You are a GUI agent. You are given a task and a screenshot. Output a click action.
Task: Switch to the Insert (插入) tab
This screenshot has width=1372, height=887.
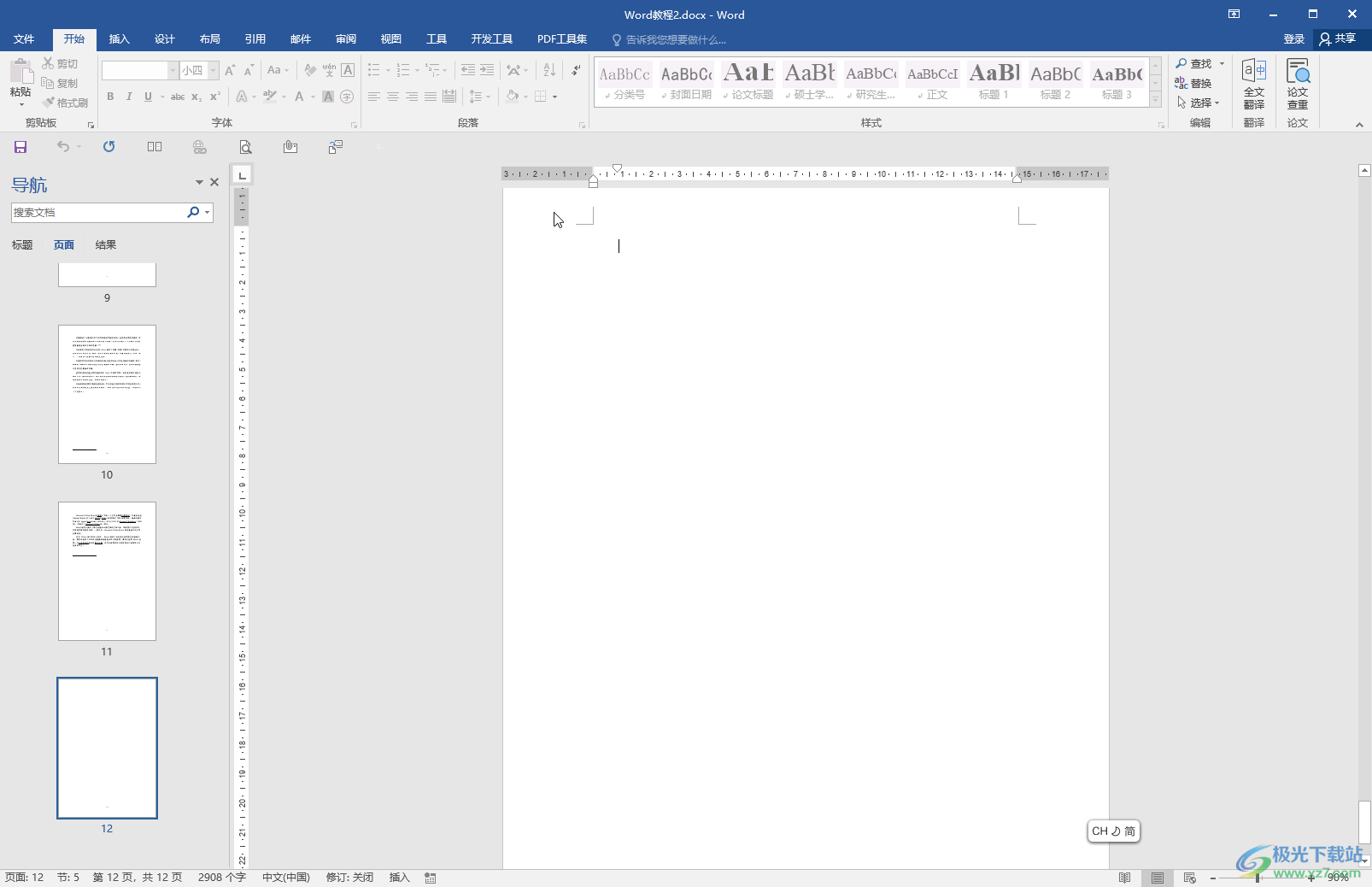120,39
